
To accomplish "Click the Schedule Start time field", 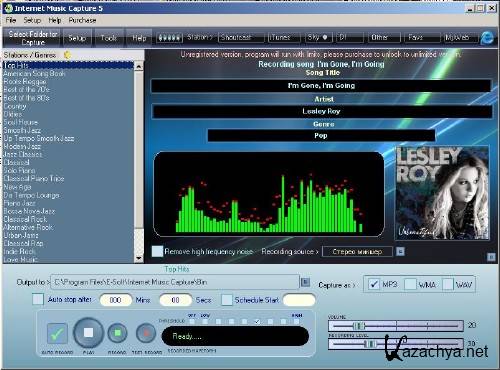I will point(299,300).
